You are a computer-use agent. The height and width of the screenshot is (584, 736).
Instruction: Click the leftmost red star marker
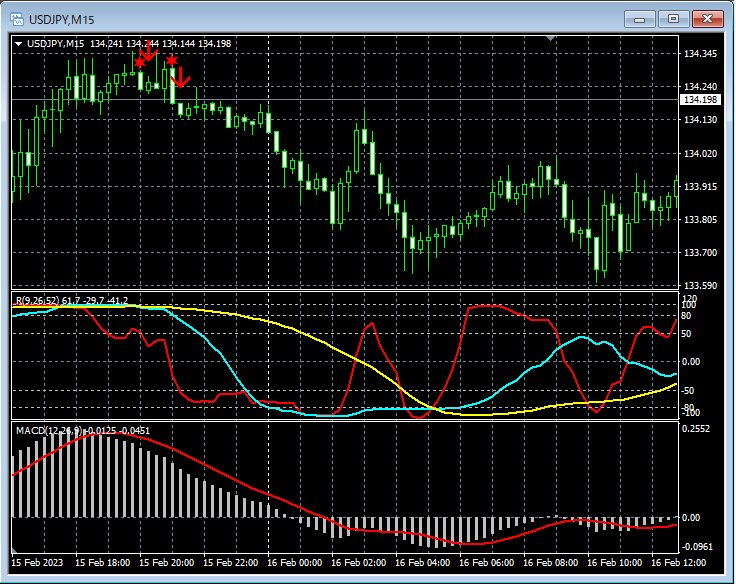click(x=139, y=63)
